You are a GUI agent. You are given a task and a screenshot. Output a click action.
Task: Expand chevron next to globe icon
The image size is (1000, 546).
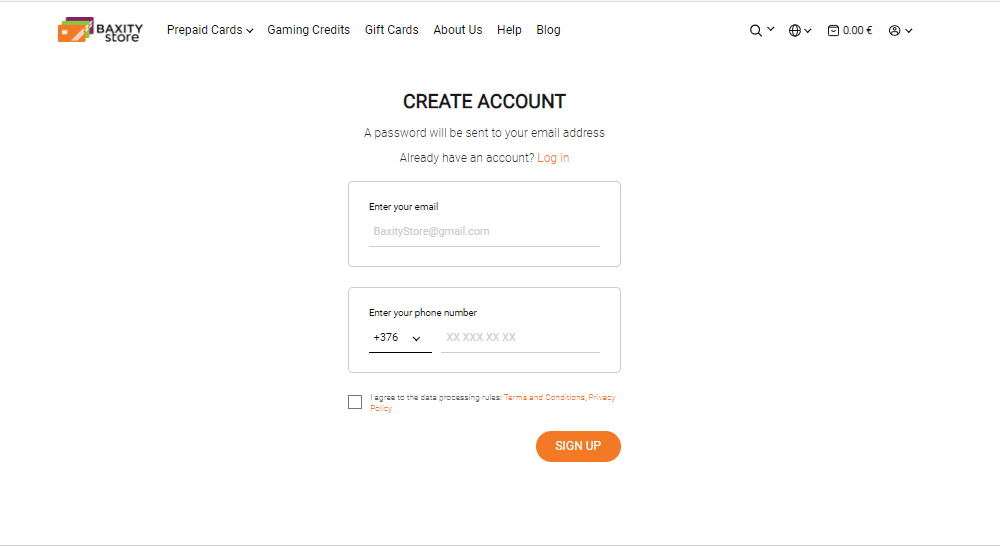point(808,31)
